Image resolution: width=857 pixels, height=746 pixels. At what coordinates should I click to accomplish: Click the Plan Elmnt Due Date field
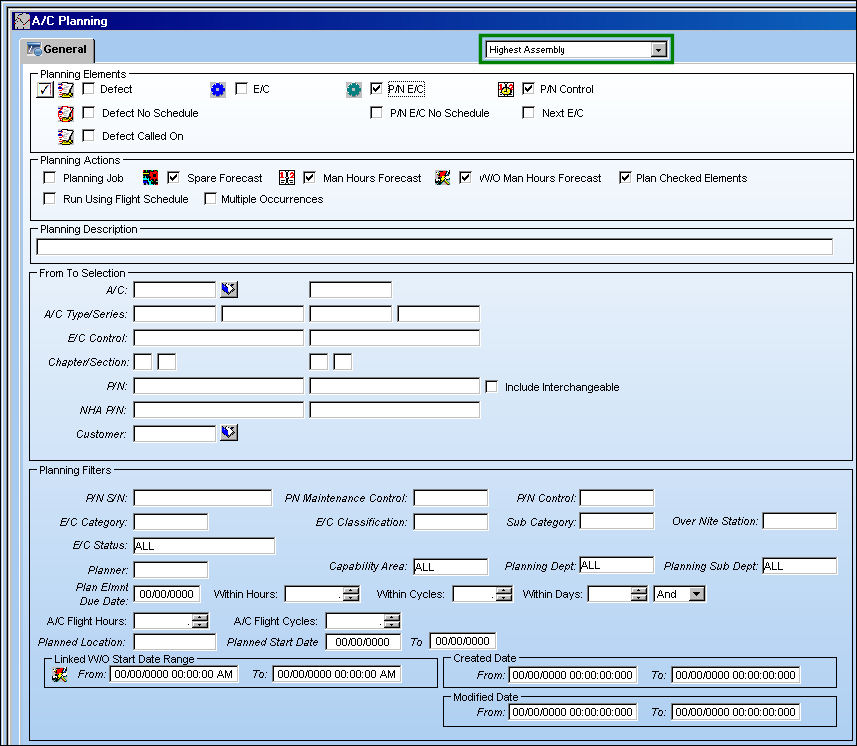click(167, 594)
